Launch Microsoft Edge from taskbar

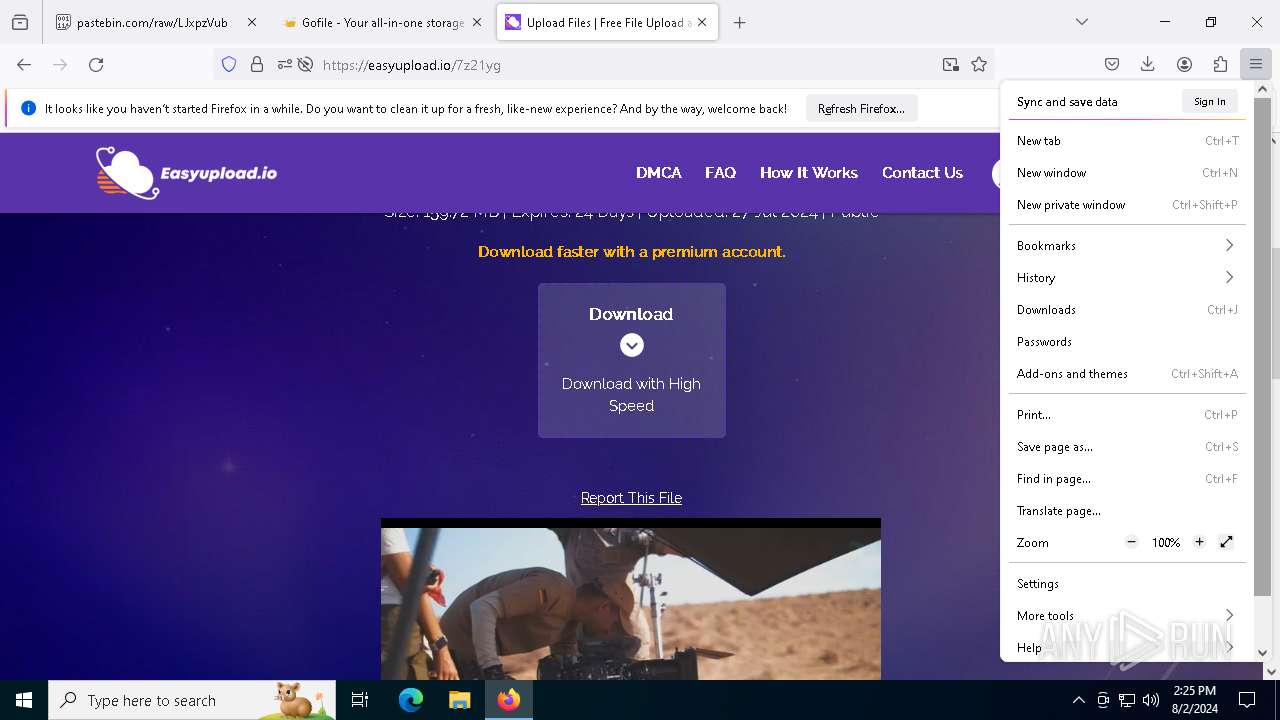[411, 700]
